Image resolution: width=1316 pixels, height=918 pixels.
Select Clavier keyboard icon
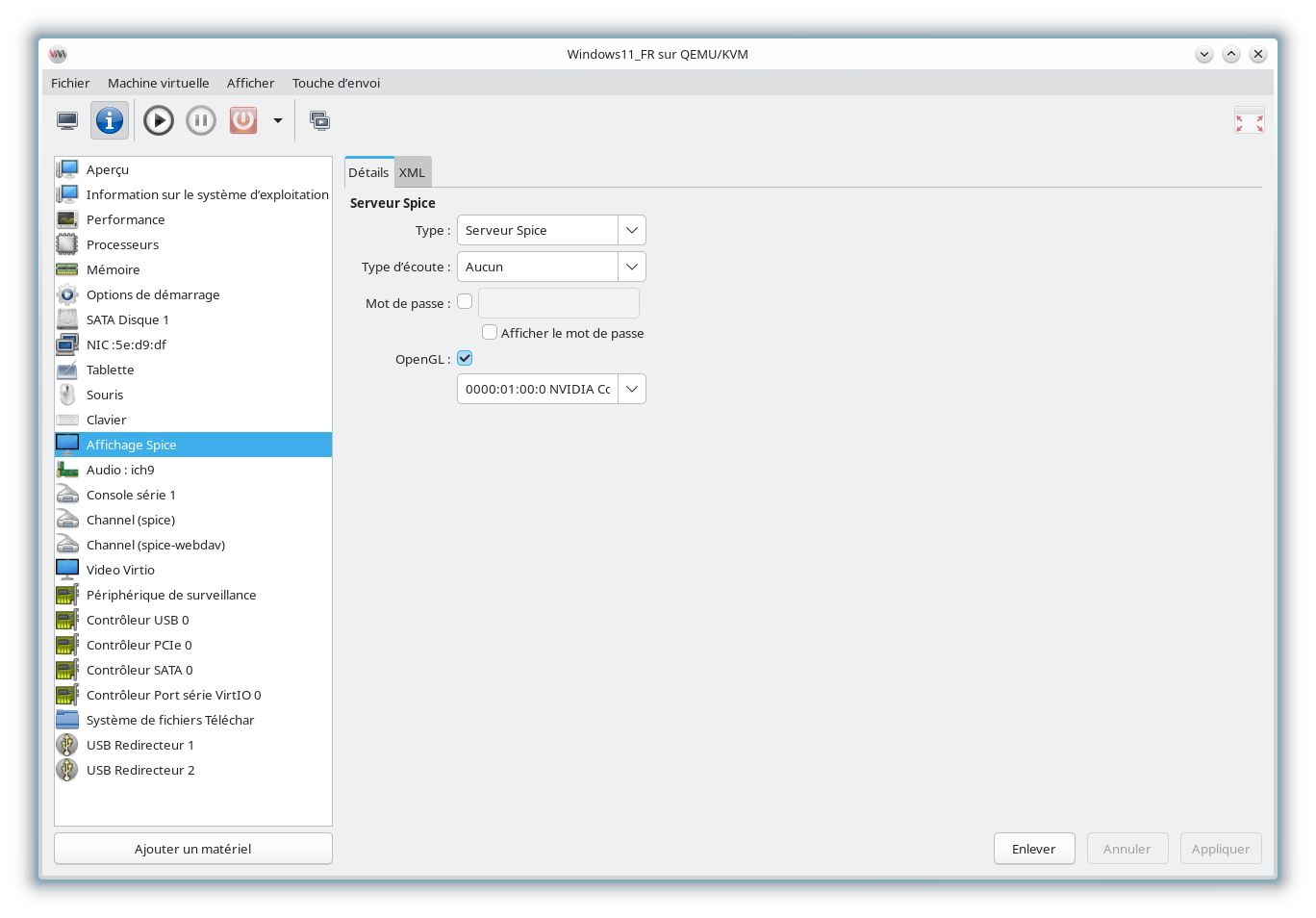coord(67,420)
